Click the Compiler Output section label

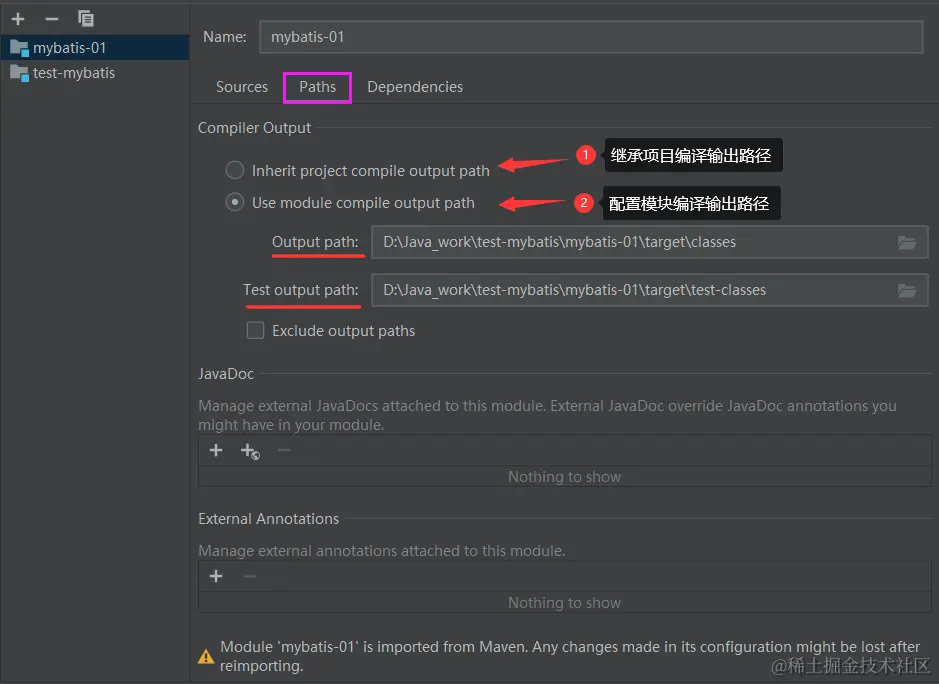pos(255,128)
